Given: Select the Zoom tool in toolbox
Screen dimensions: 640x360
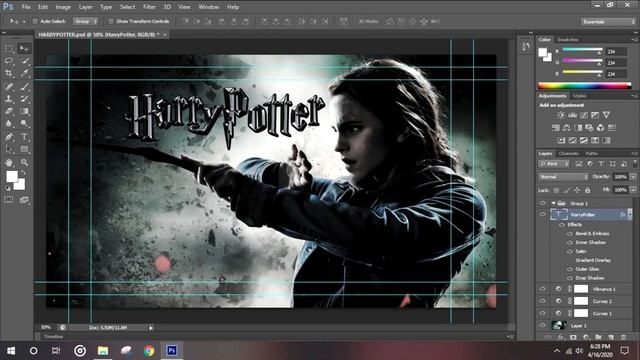Looking at the screenshot, I should click(24, 162).
